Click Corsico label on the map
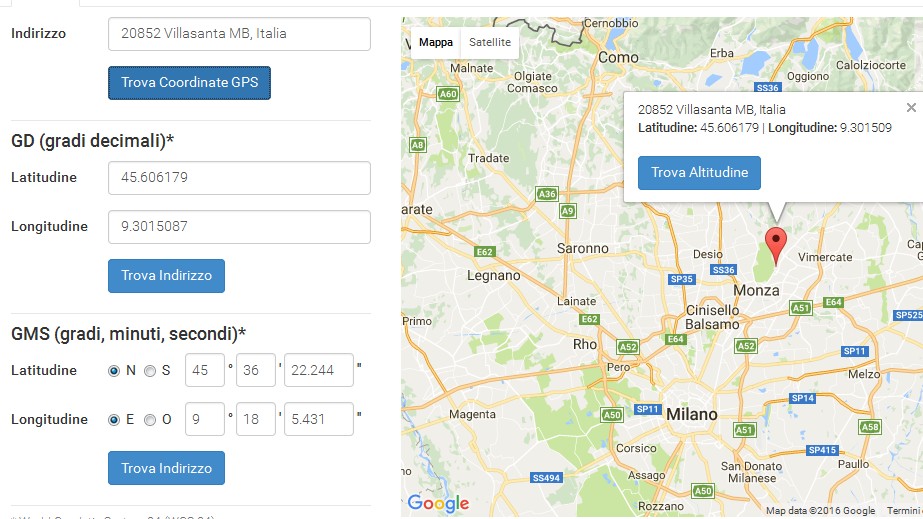This screenshot has height=519, width=923. click(636, 448)
